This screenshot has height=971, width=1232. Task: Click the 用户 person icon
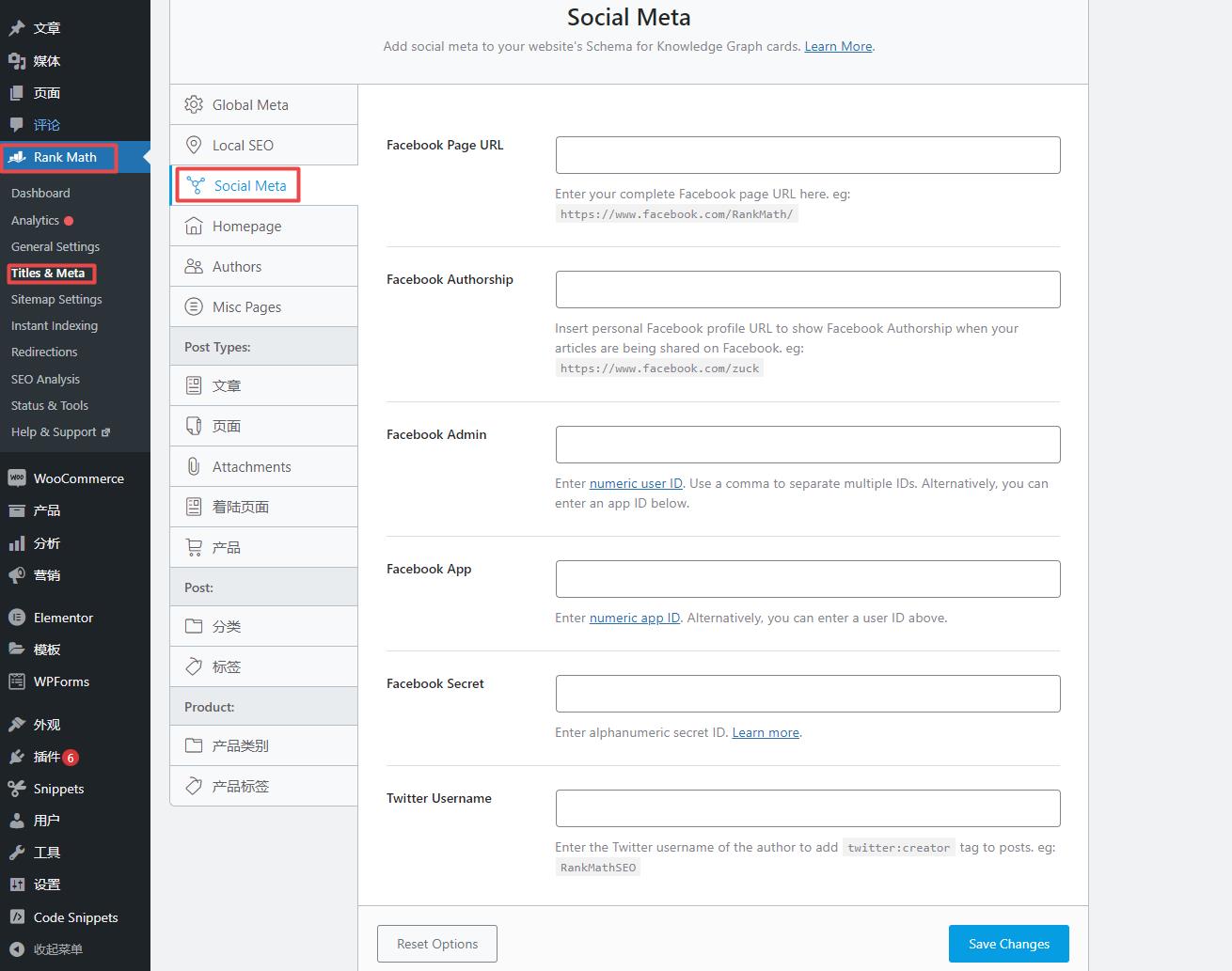[x=17, y=821]
